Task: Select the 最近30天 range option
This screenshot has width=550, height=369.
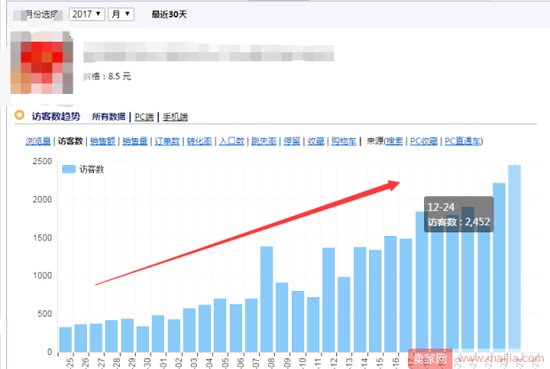Action: [x=169, y=15]
